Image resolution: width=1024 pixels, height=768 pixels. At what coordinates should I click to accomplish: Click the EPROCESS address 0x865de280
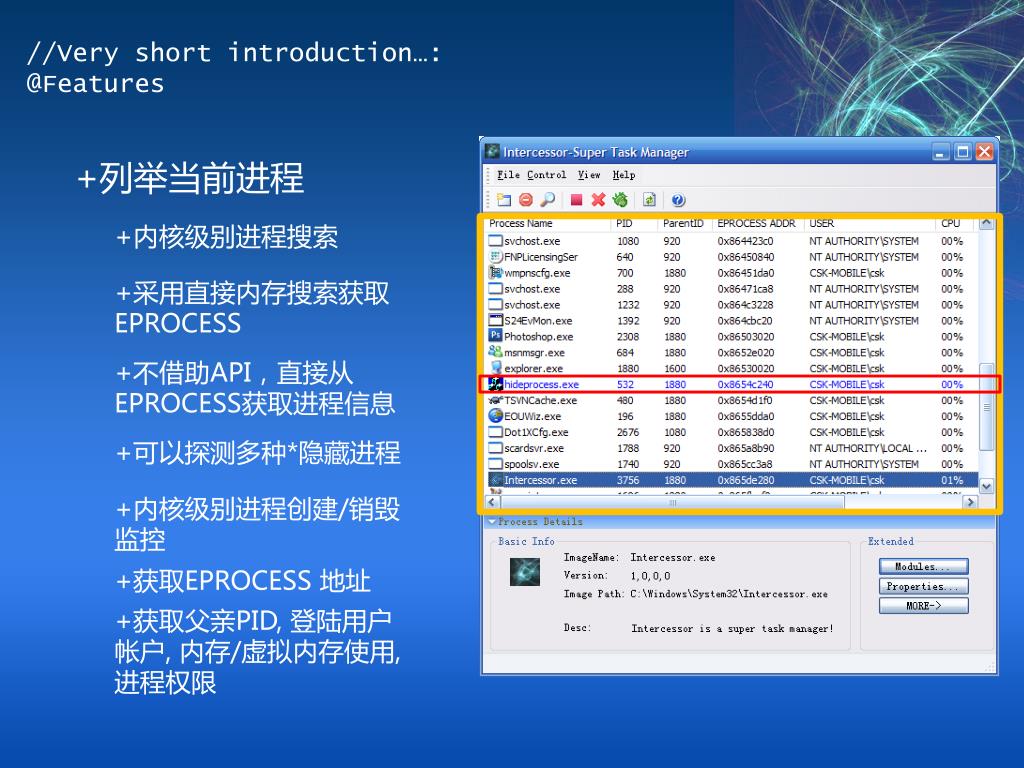coord(746,480)
